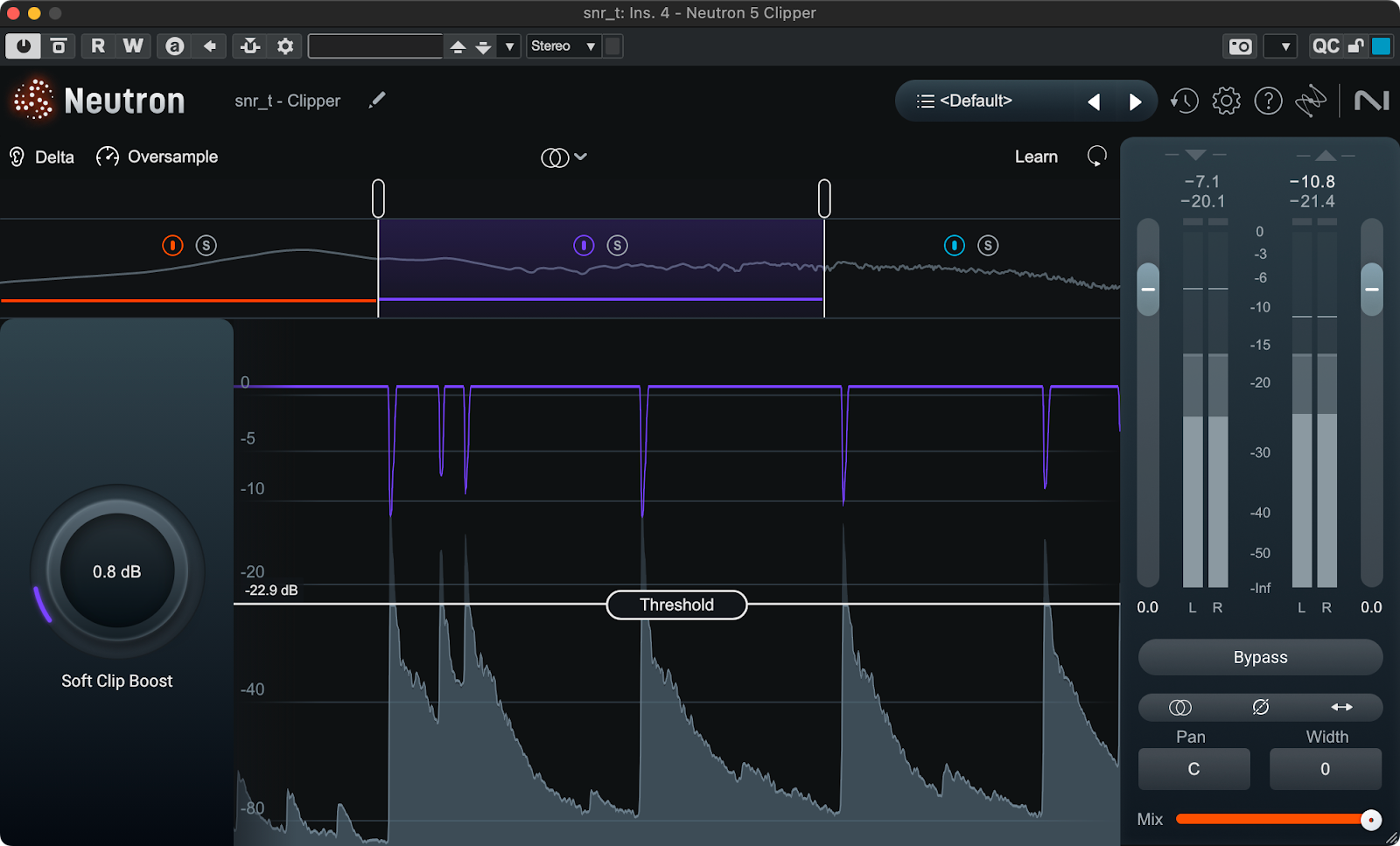Swap channels with the double arrow icon
The height and width of the screenshot is (846, 1400).
(1341, 707)
